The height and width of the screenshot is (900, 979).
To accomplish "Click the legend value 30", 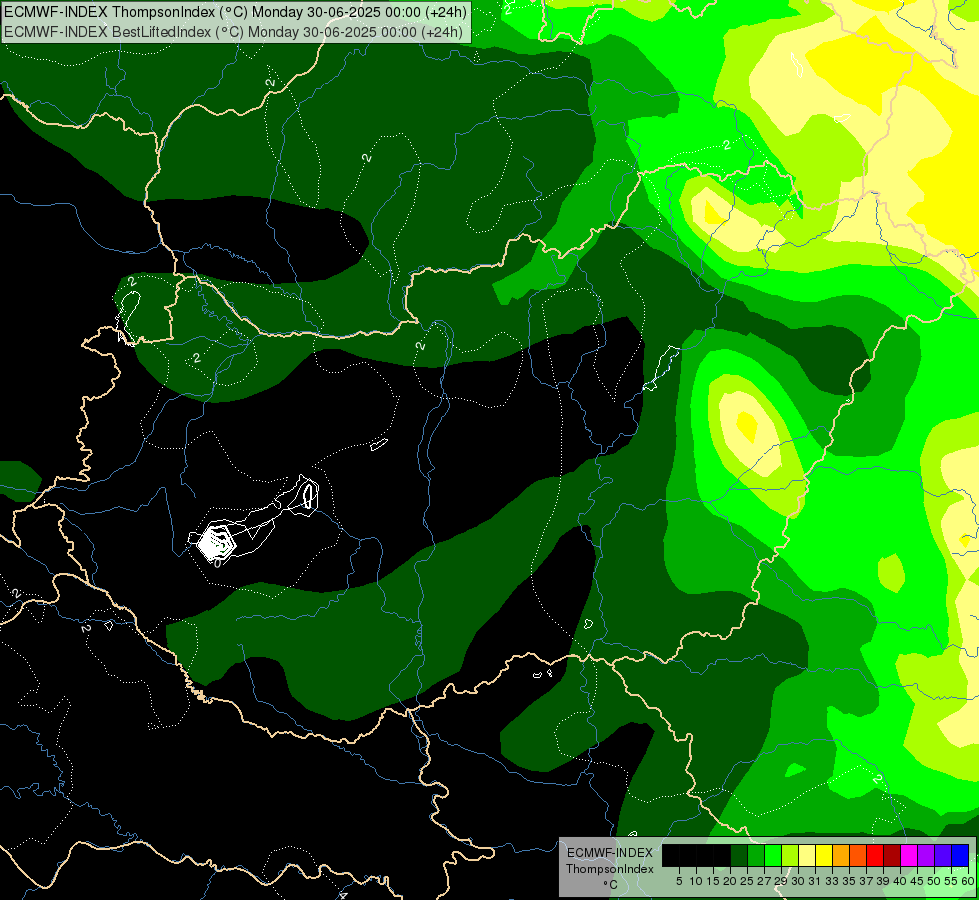I will 799,881.
